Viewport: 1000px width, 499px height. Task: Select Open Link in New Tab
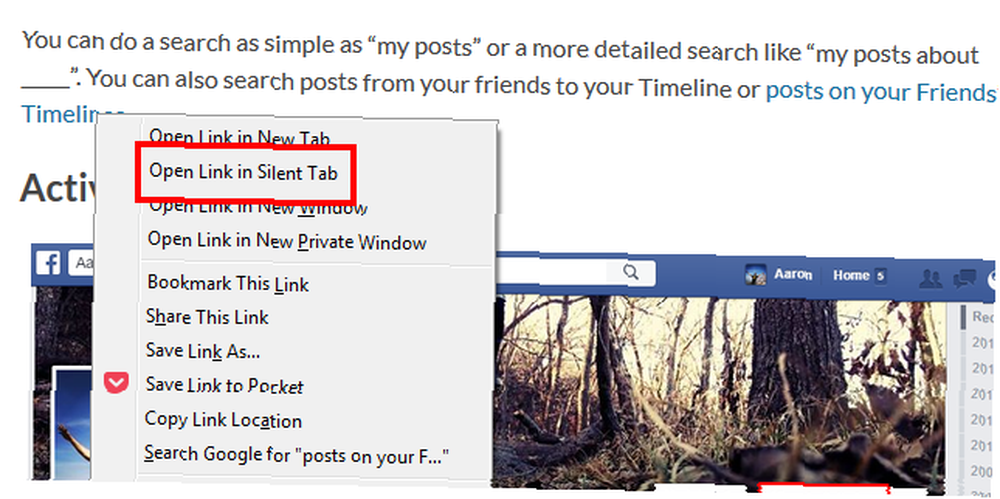240,137
